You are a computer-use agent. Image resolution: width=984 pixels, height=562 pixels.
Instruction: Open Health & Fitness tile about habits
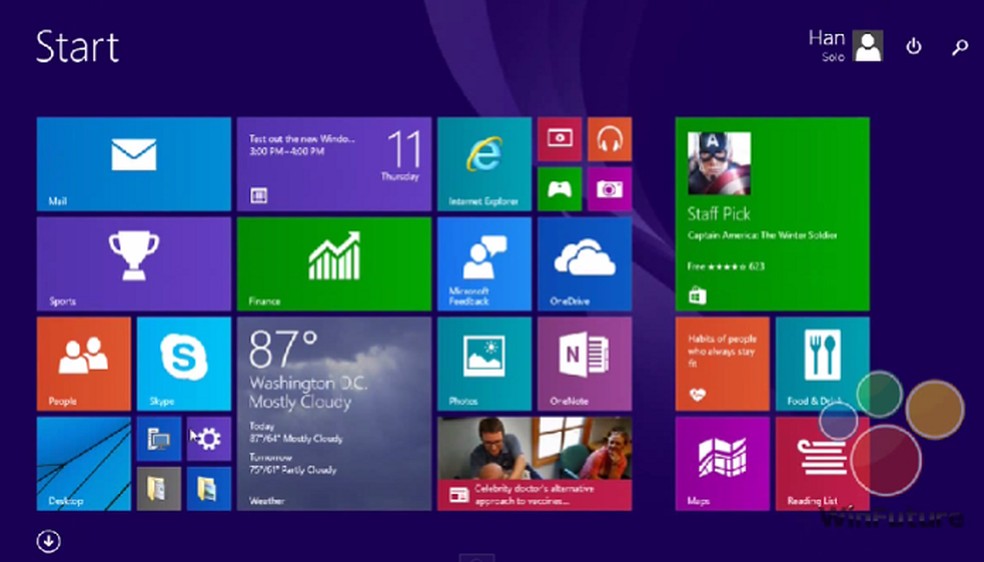click(722, 364)
